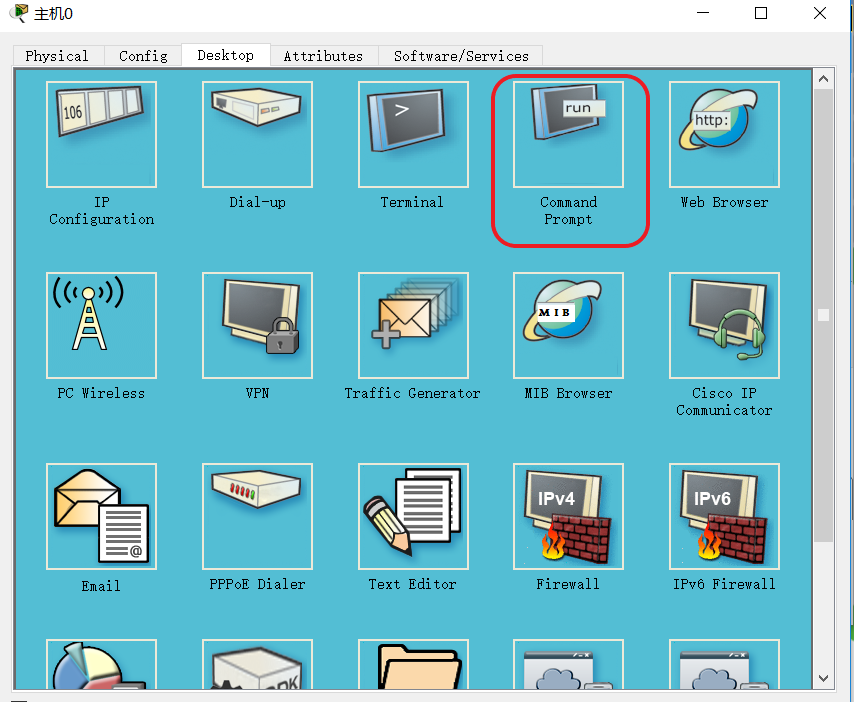Open the MIB Browser
The image size is (854, 702).
(568, 325)
